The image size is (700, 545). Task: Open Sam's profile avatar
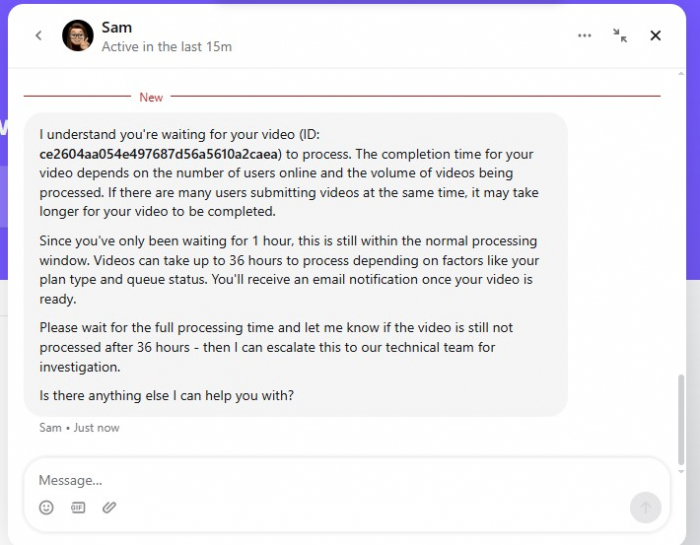pos(78,35)
